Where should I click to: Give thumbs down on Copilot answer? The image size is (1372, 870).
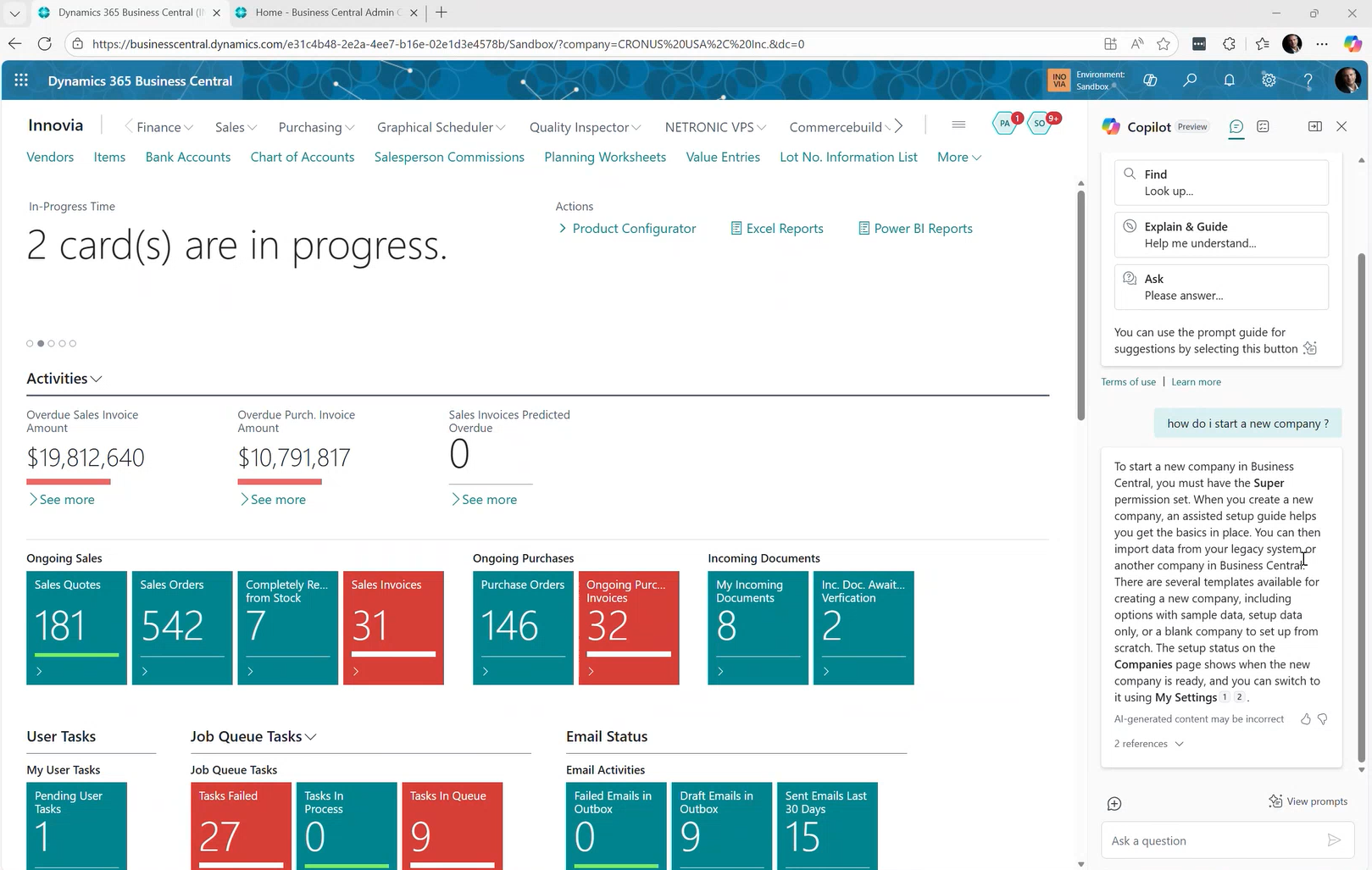(1323, 719)
